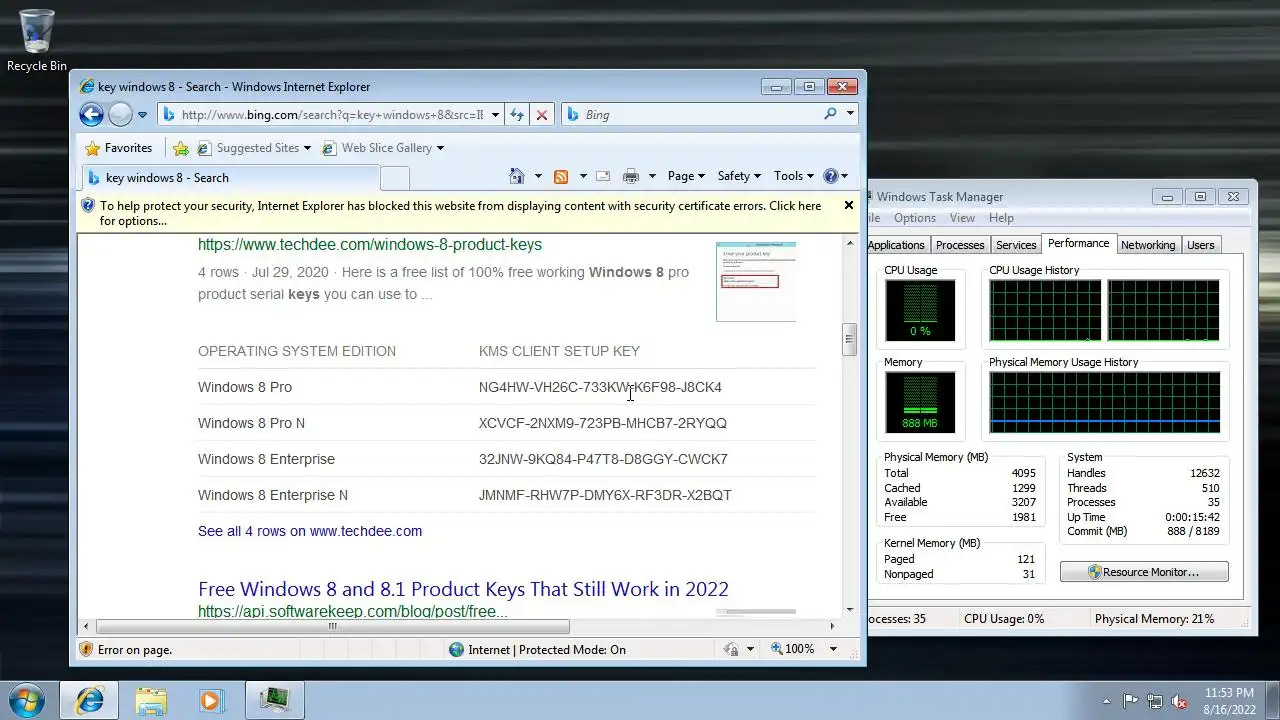Open Home button dropdown arrow
This screenshot has height=720, width=1280.
[537, 176]
